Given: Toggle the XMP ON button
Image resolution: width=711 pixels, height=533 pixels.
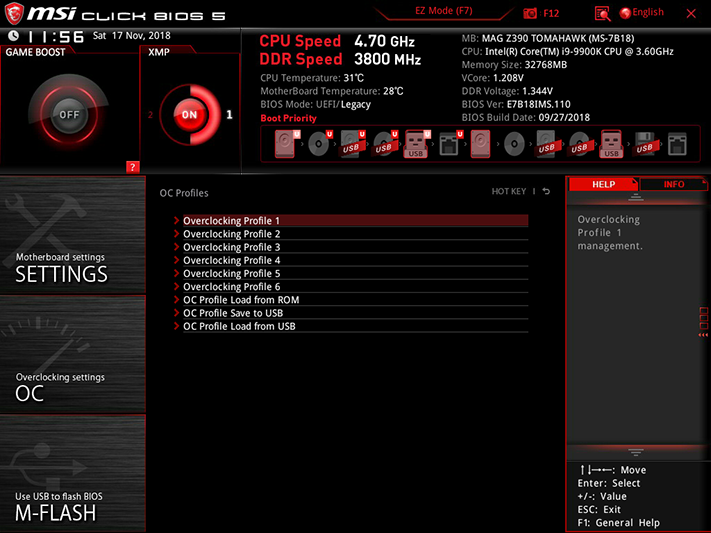Looking at the screenshot, I should (x=190, y=115).
